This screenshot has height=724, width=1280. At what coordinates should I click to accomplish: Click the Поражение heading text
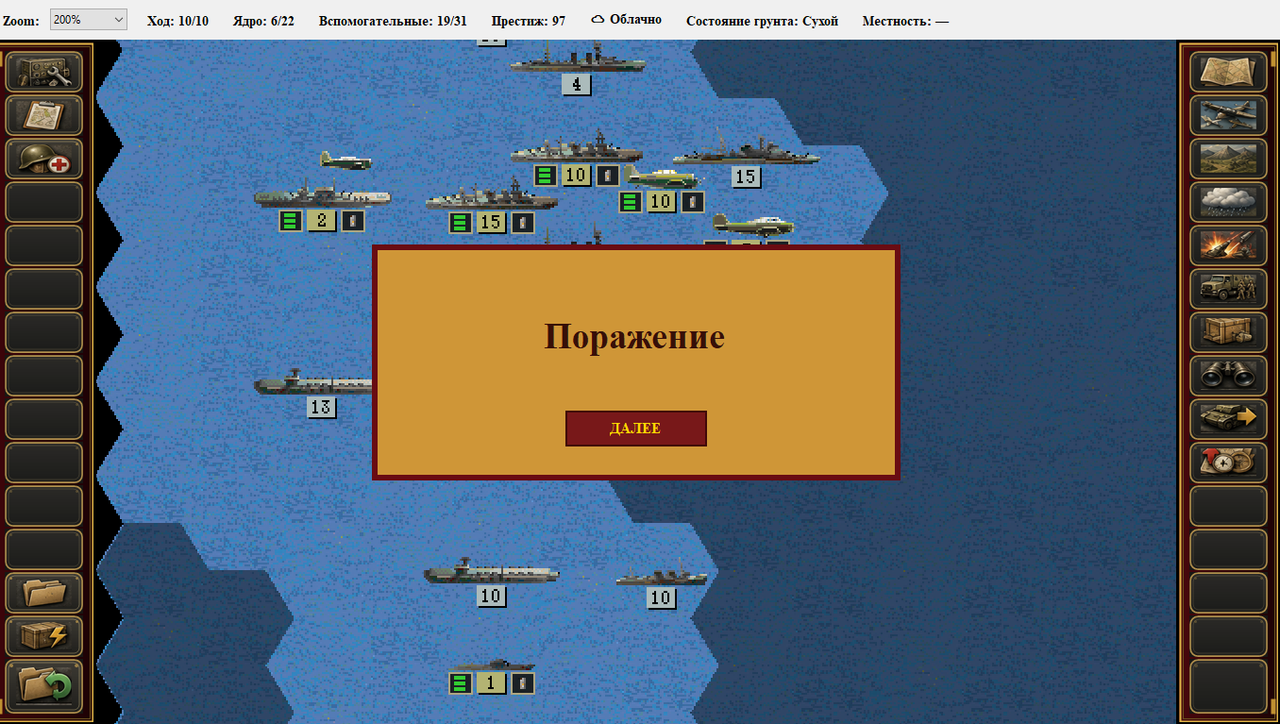coord(634,336)
